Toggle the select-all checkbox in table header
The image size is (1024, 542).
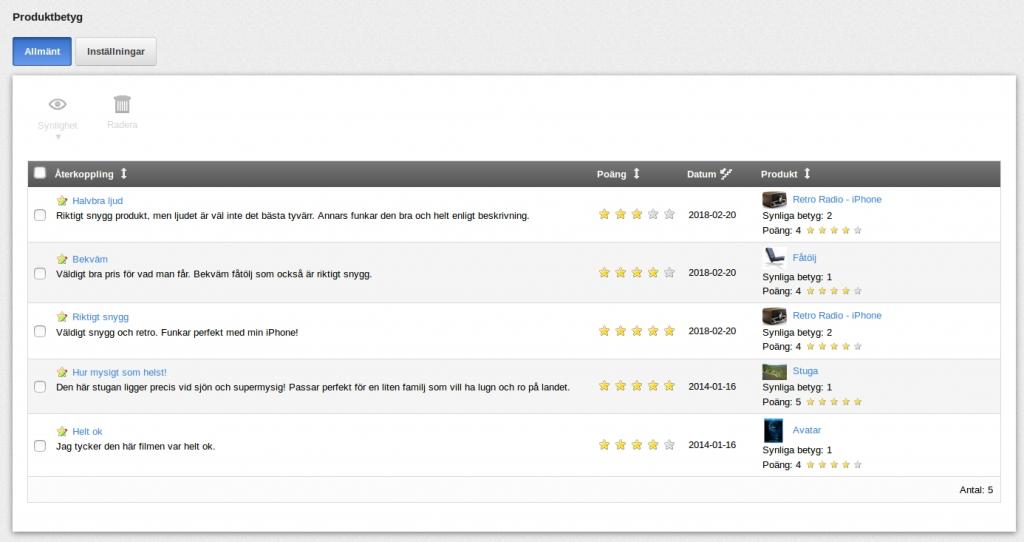pos(40,173)
